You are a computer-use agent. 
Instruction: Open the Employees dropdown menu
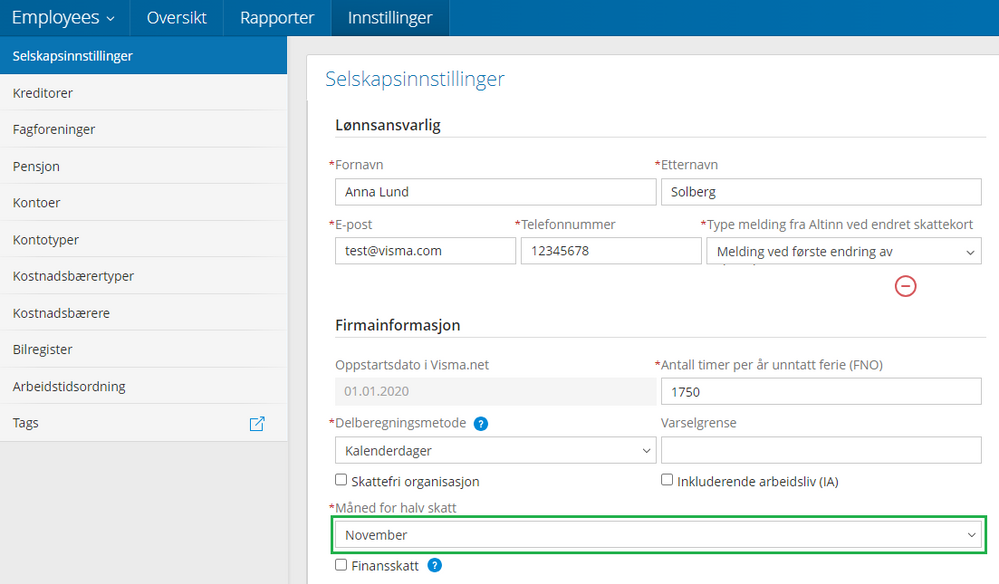point(63,18)
